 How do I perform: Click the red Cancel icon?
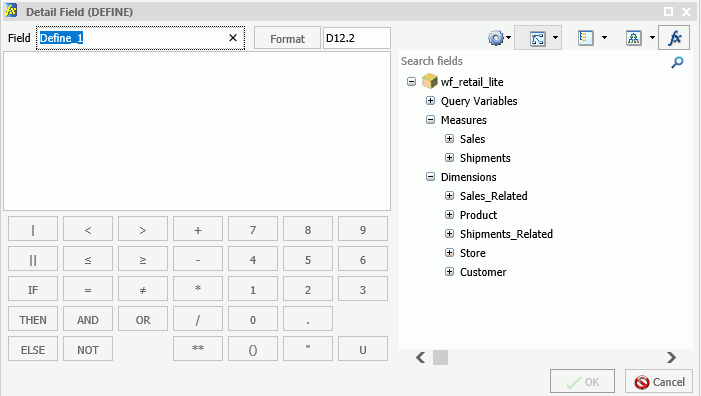coord(642,382)
